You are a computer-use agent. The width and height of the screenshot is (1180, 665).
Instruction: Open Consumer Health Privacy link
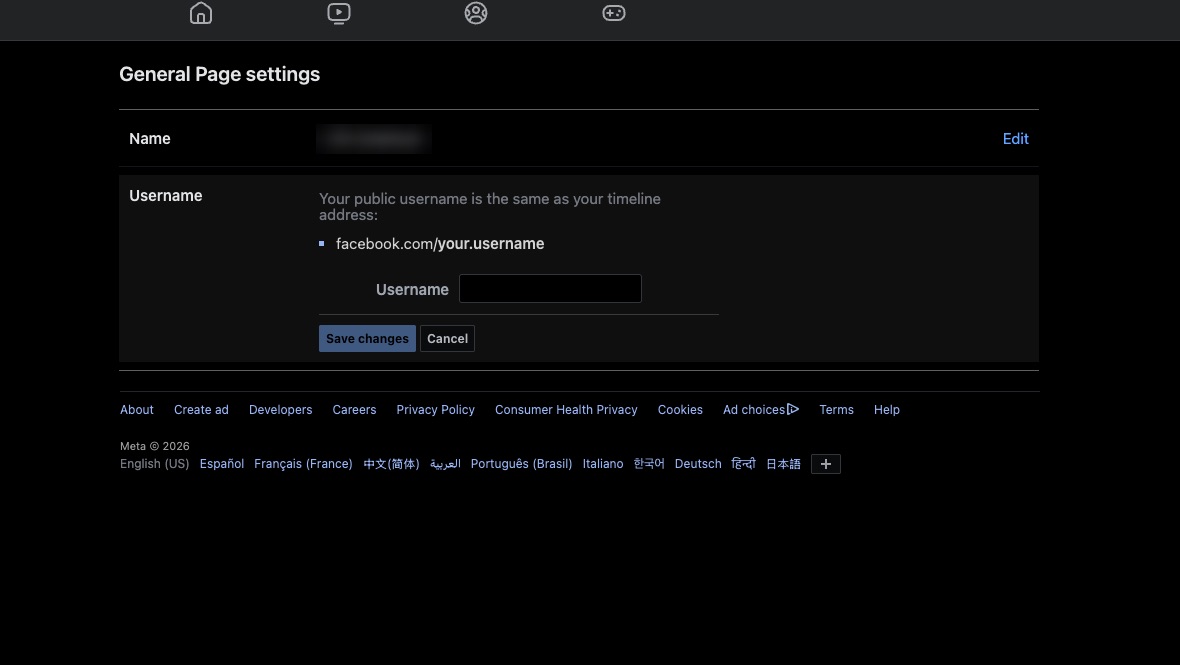click(566, 409)
